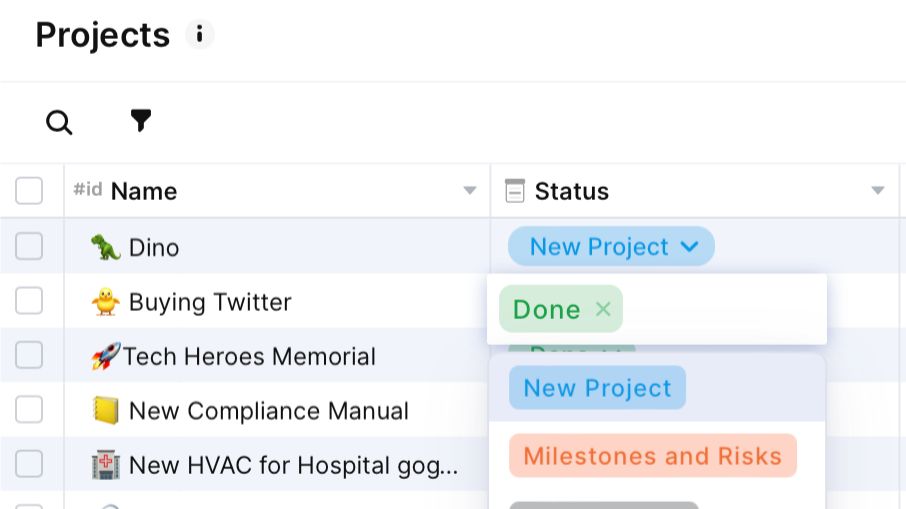Click the Status column type icon
906x509 pixels.
coord(514,191)
